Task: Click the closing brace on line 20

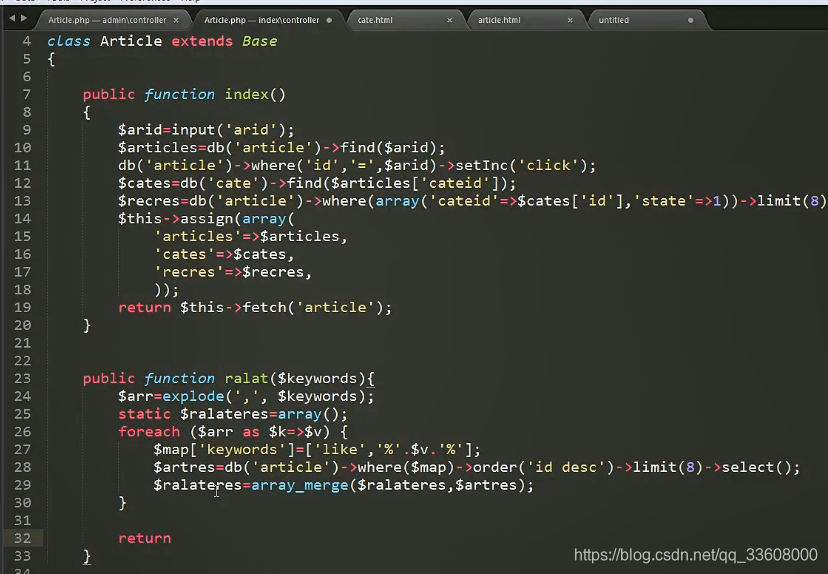Action: click(87, 325)
